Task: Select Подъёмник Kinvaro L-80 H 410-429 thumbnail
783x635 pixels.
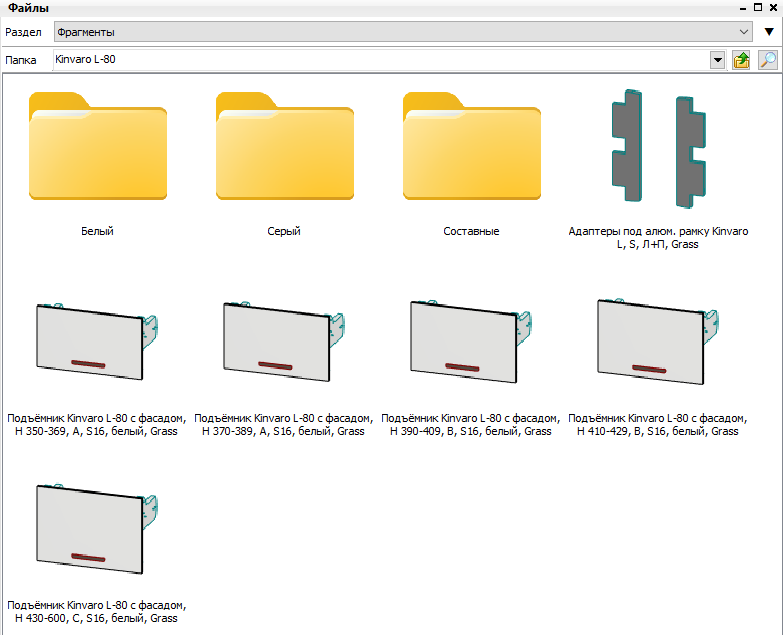Action: (x=658, y=342)
